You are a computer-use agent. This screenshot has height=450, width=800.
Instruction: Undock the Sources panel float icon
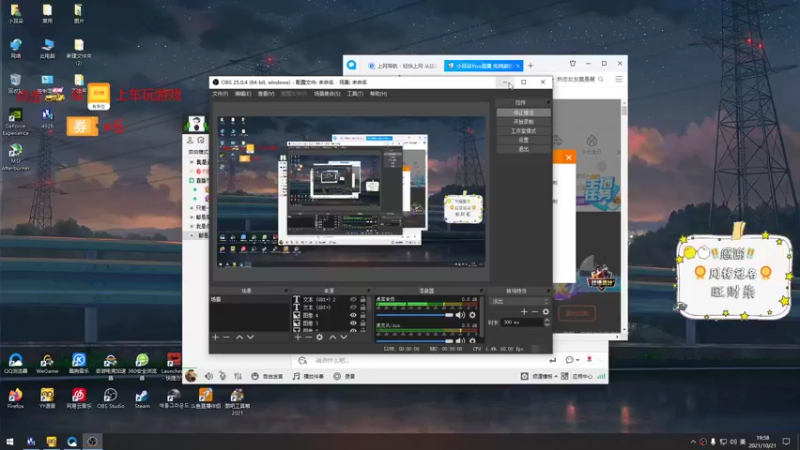pyautogui.click(x=368, y=291)
